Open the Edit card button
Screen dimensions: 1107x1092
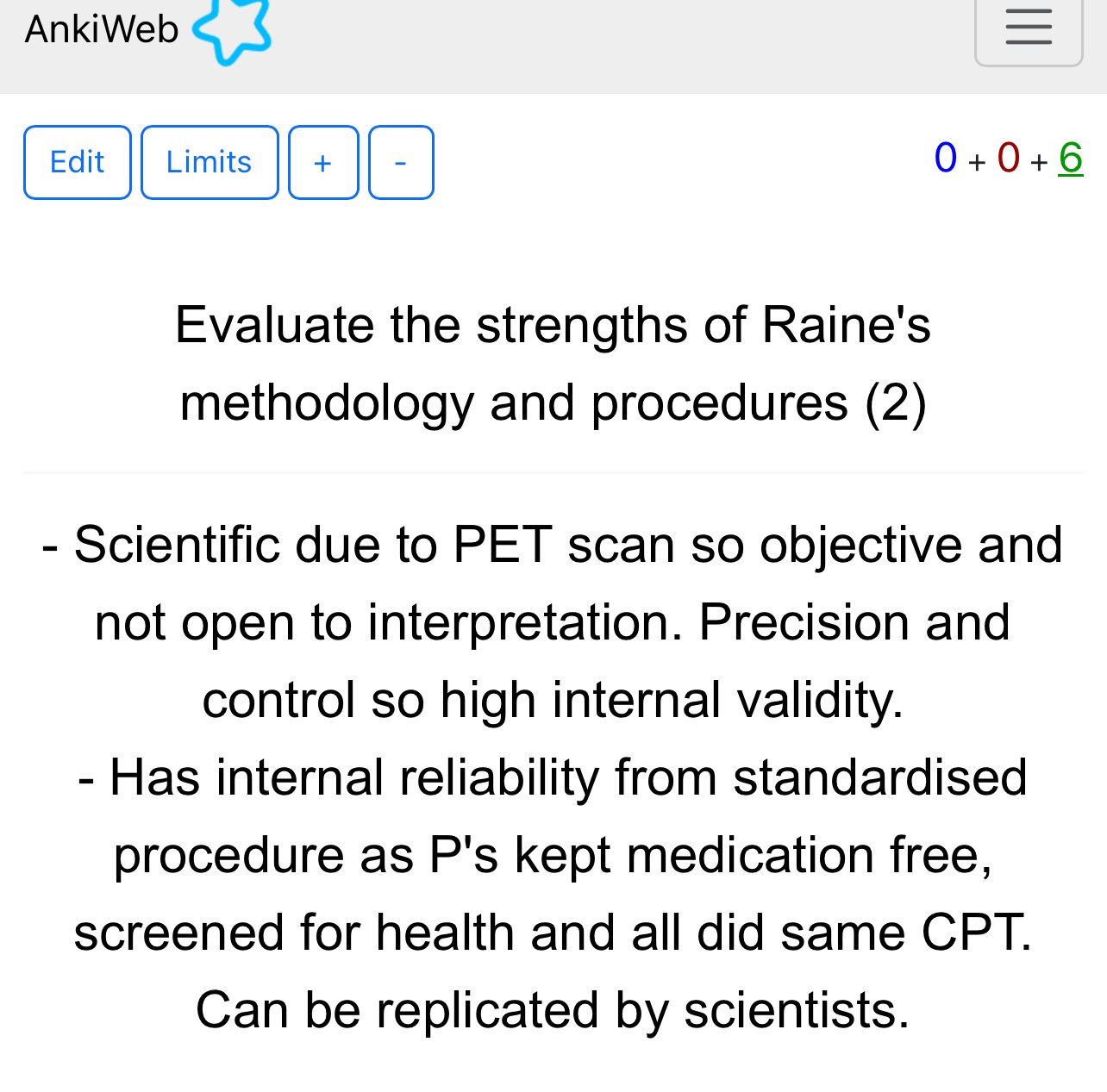[x=78, y=162]
